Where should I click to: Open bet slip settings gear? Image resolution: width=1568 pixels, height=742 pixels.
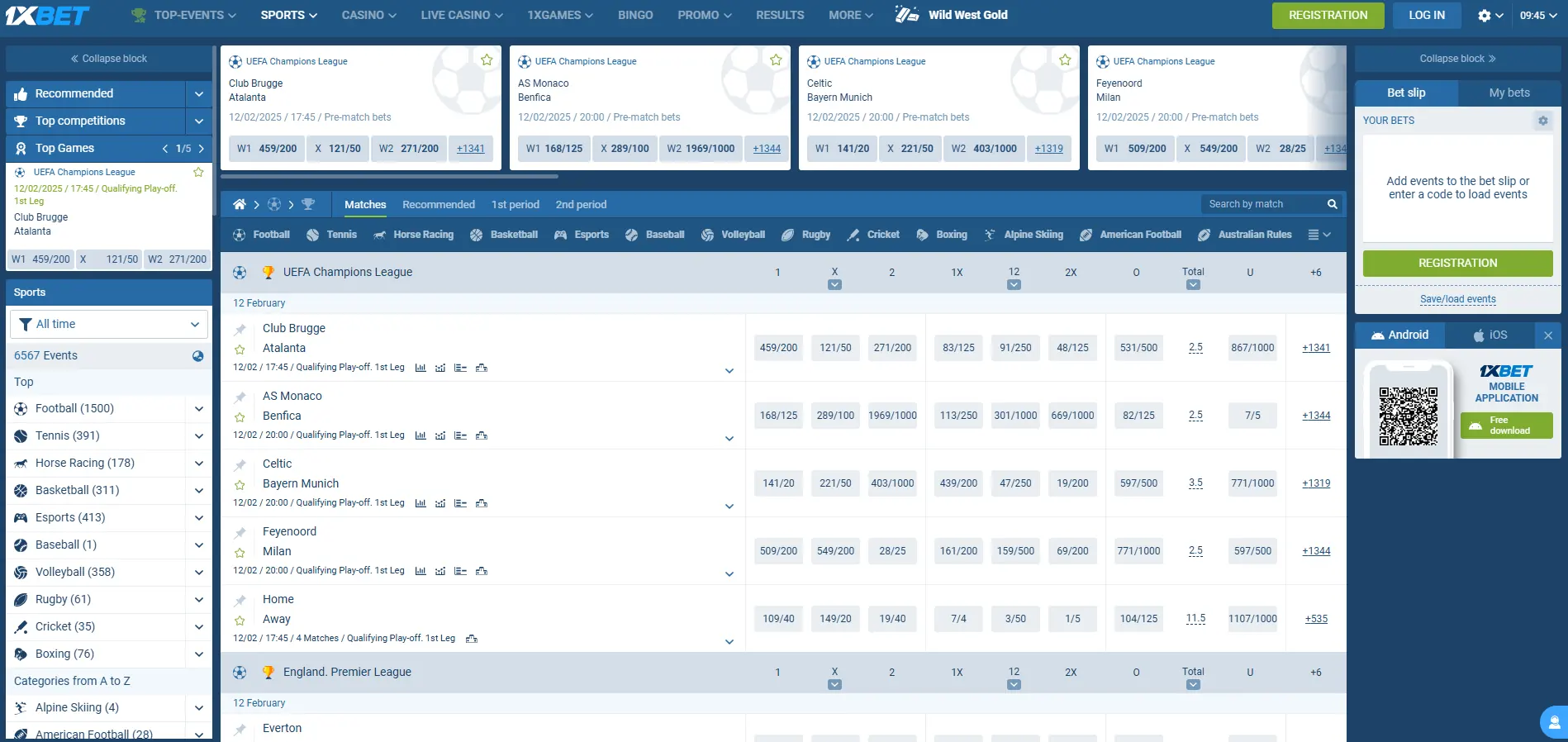[x=1542, y=121]
